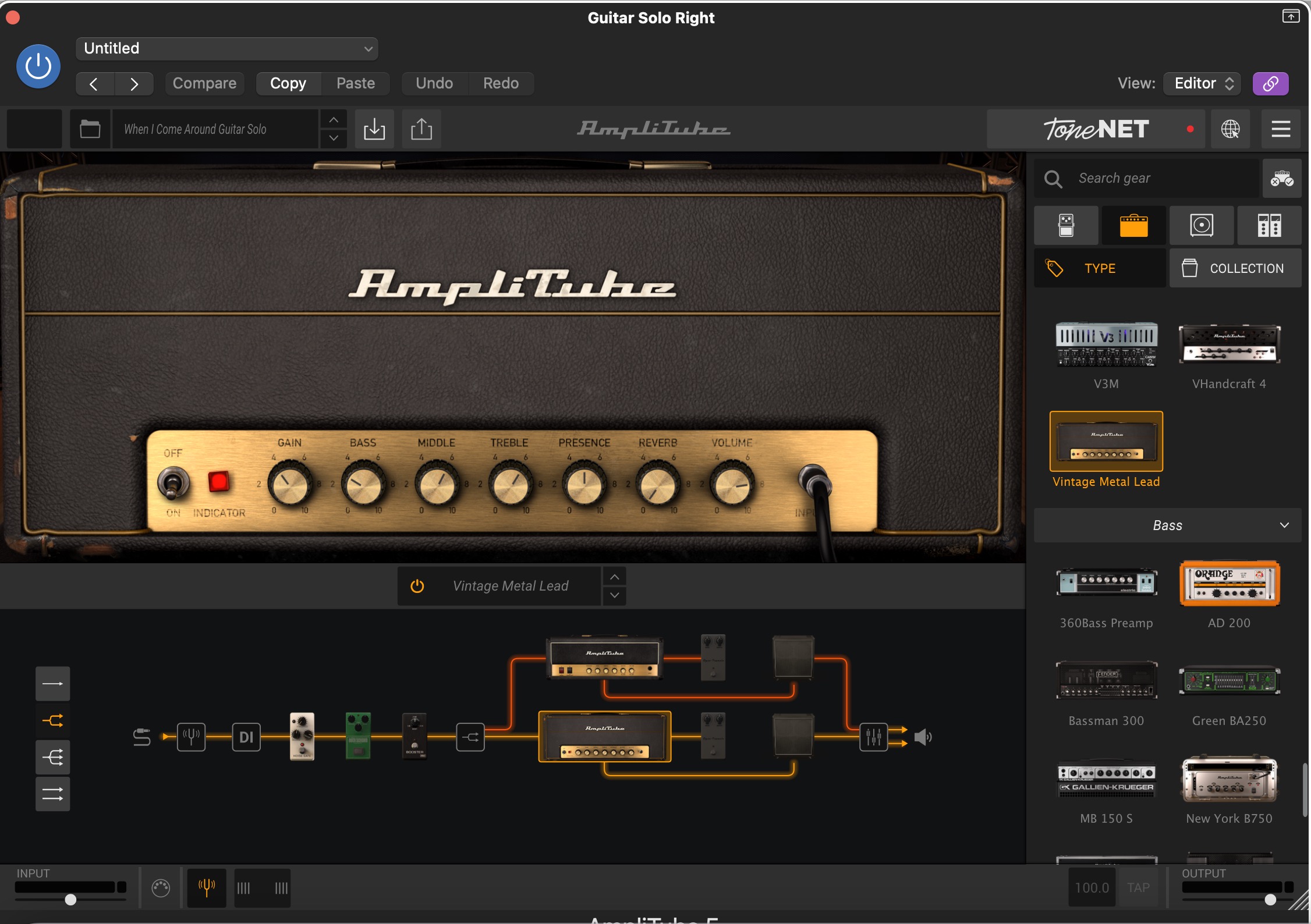This screenshot has width=1311, height=924.
Task: Flip the amp OFF/ON toggle switch
Action: (x=173, y=484)
